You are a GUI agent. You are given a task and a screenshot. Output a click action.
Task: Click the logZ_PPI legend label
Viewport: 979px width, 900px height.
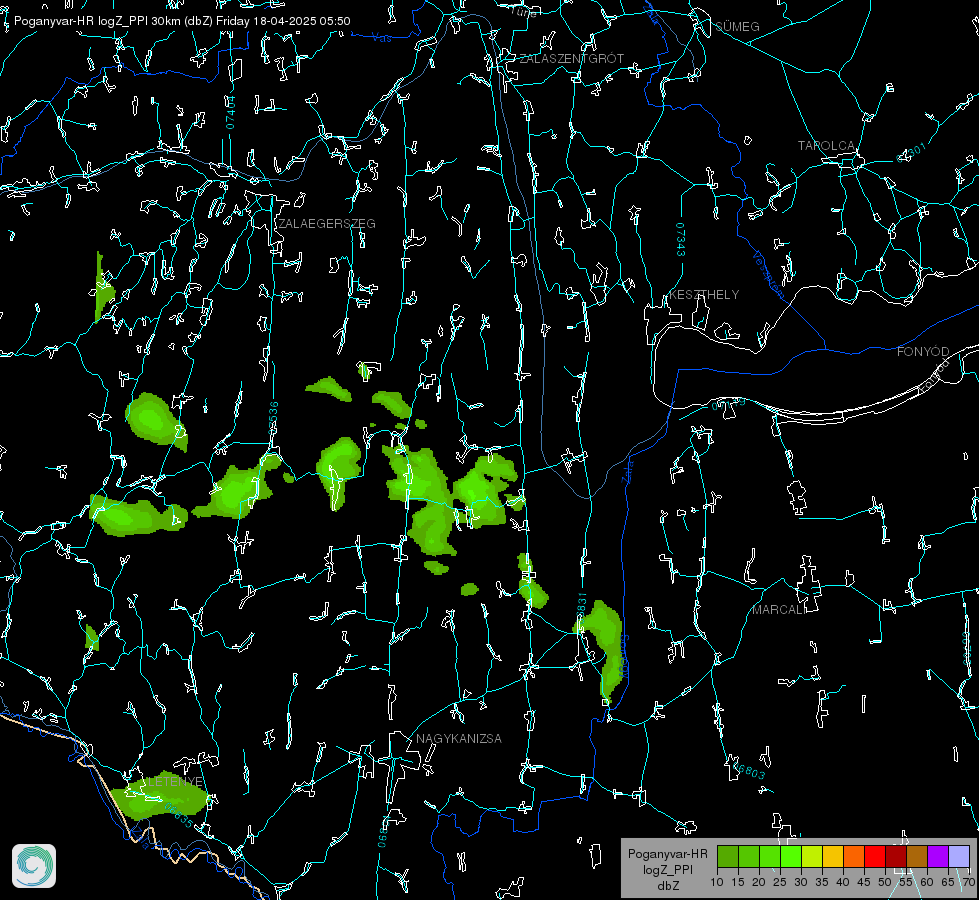tap(667, 869)
